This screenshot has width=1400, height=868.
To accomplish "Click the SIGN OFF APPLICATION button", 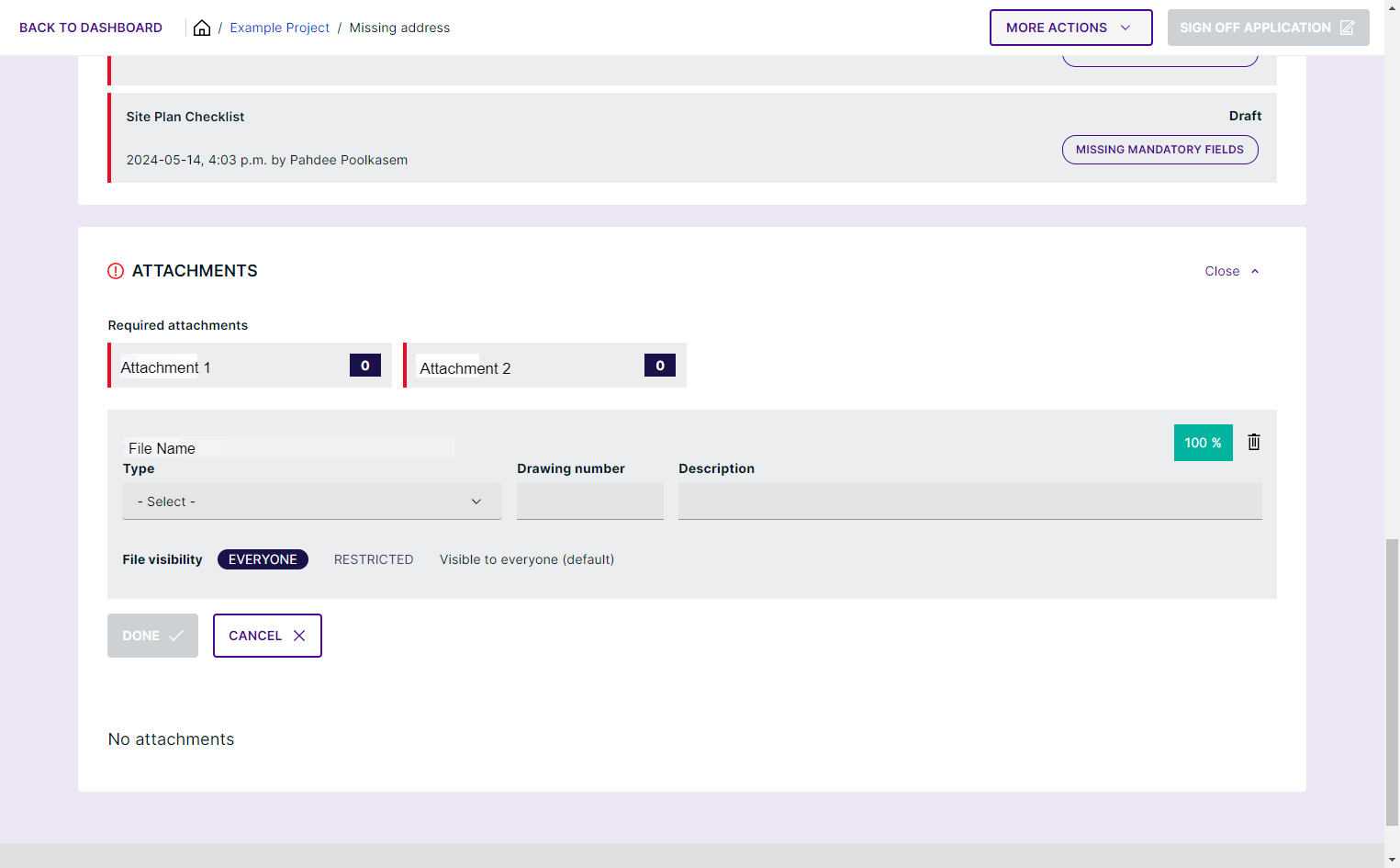I will [1269, 28].
